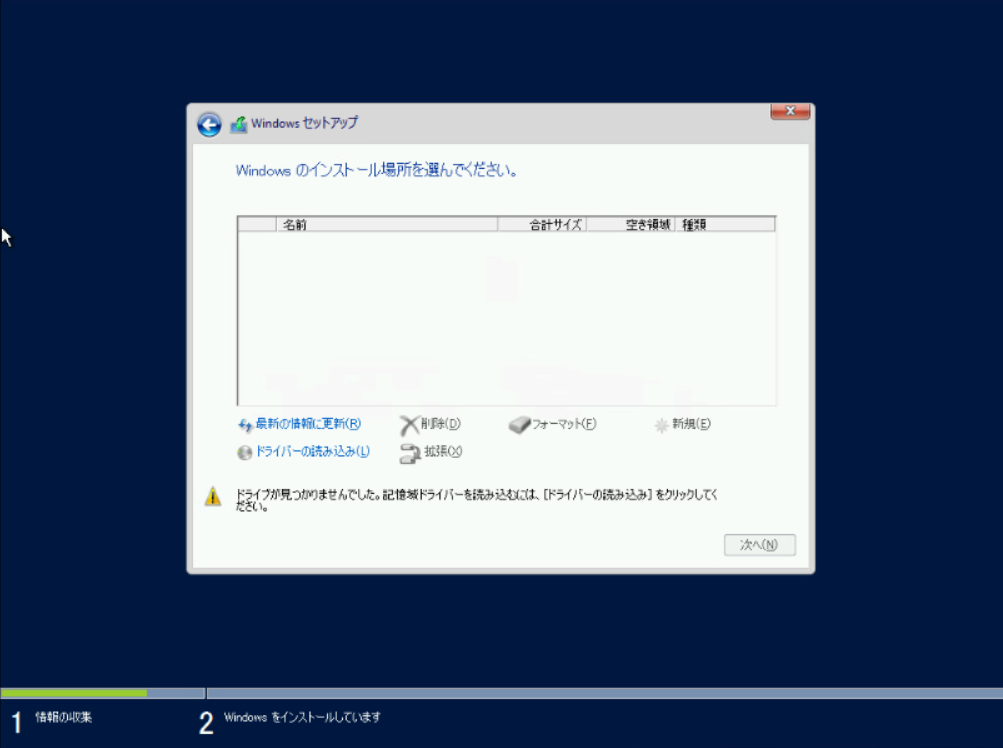Click the Windows セットアップ title icon
The height and width of the screenshot is (748, 1003).
tap(239, 124)
